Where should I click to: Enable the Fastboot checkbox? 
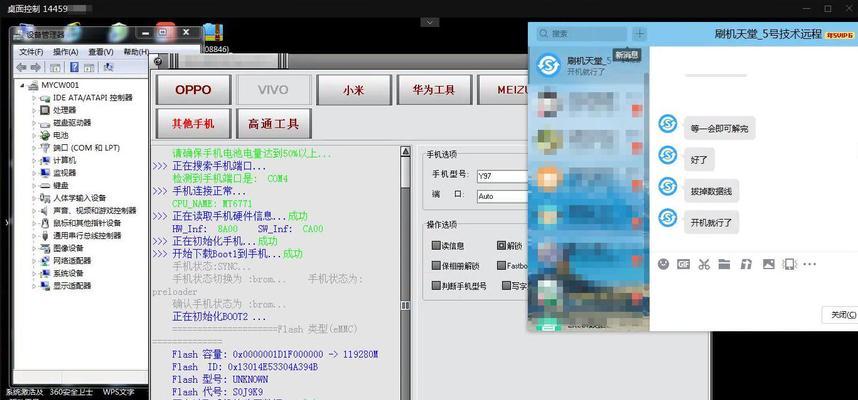[501, 266]
